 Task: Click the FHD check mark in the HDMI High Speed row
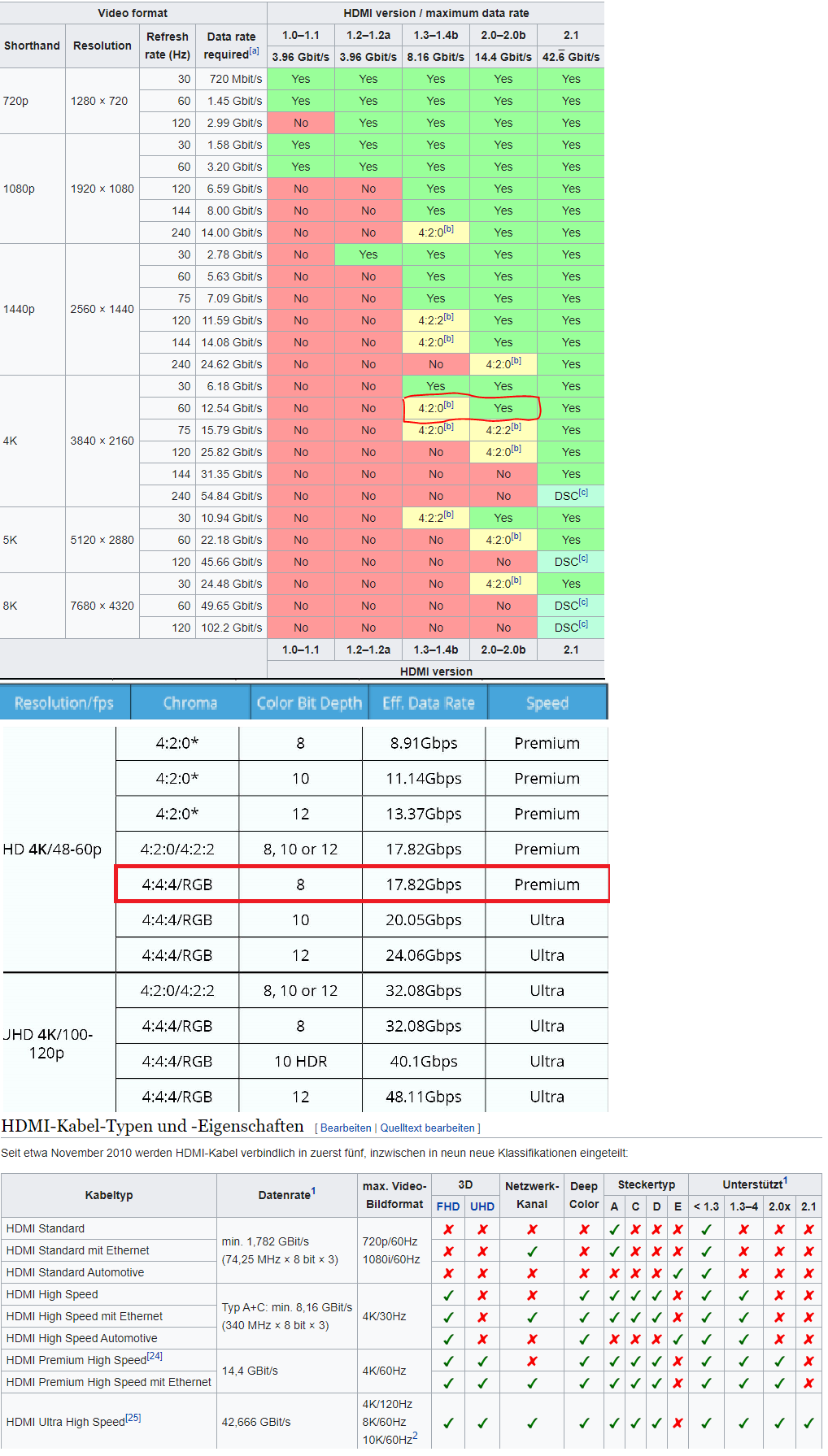[x=448, y=1295]
